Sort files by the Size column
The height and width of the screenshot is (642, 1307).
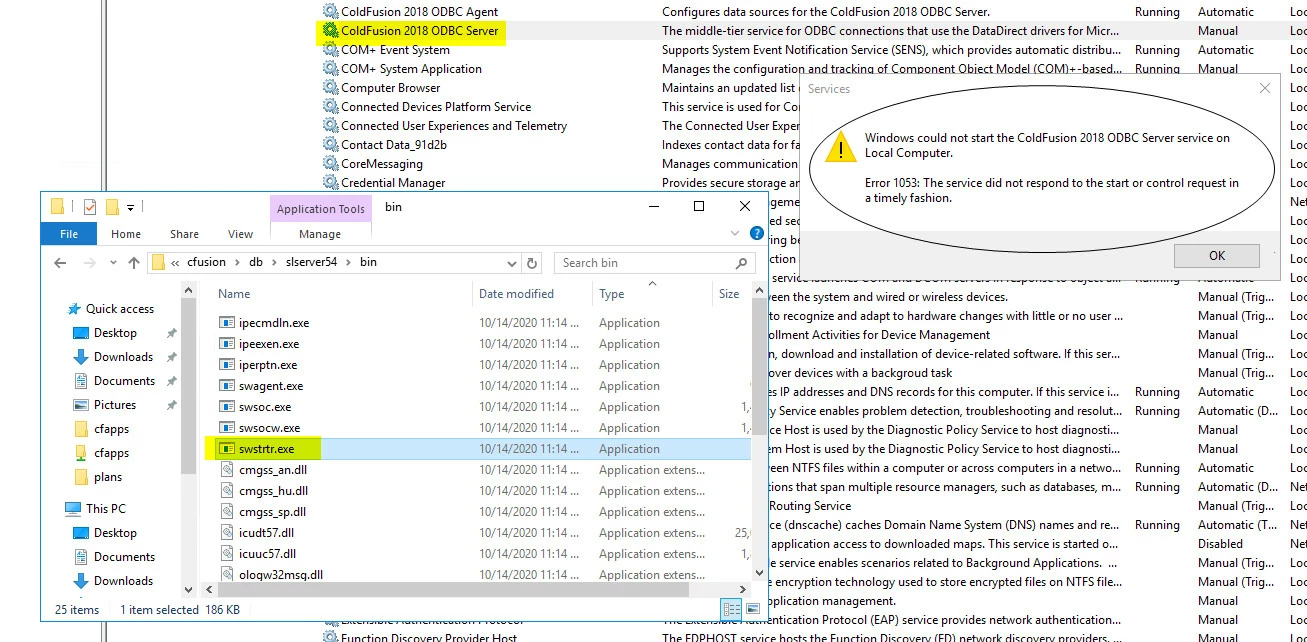click(x=730, y=294)
